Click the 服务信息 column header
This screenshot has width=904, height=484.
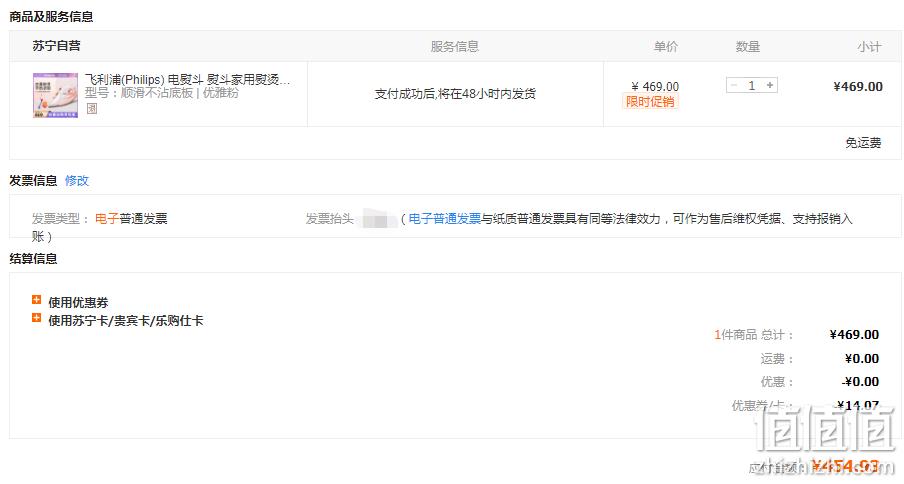tap(455, 47)
